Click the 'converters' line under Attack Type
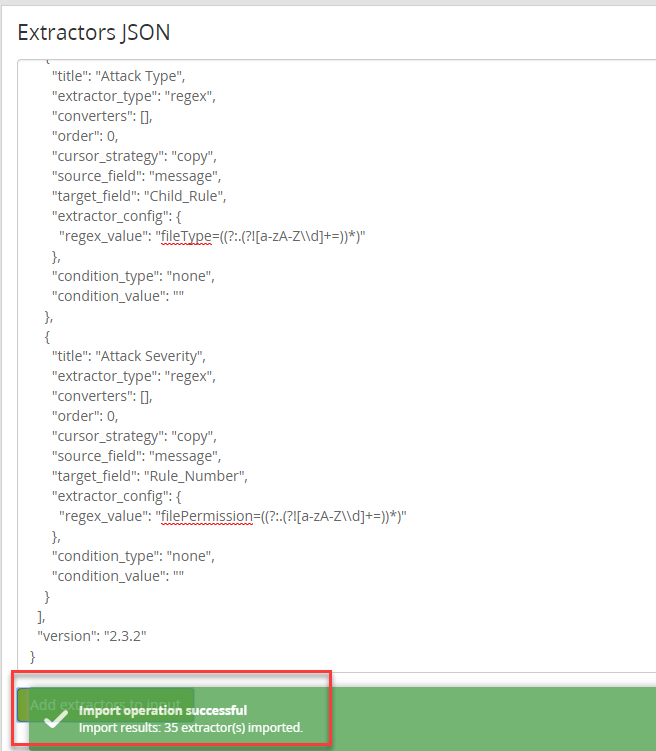Screen dimensions: 656x751 [102, 116]
